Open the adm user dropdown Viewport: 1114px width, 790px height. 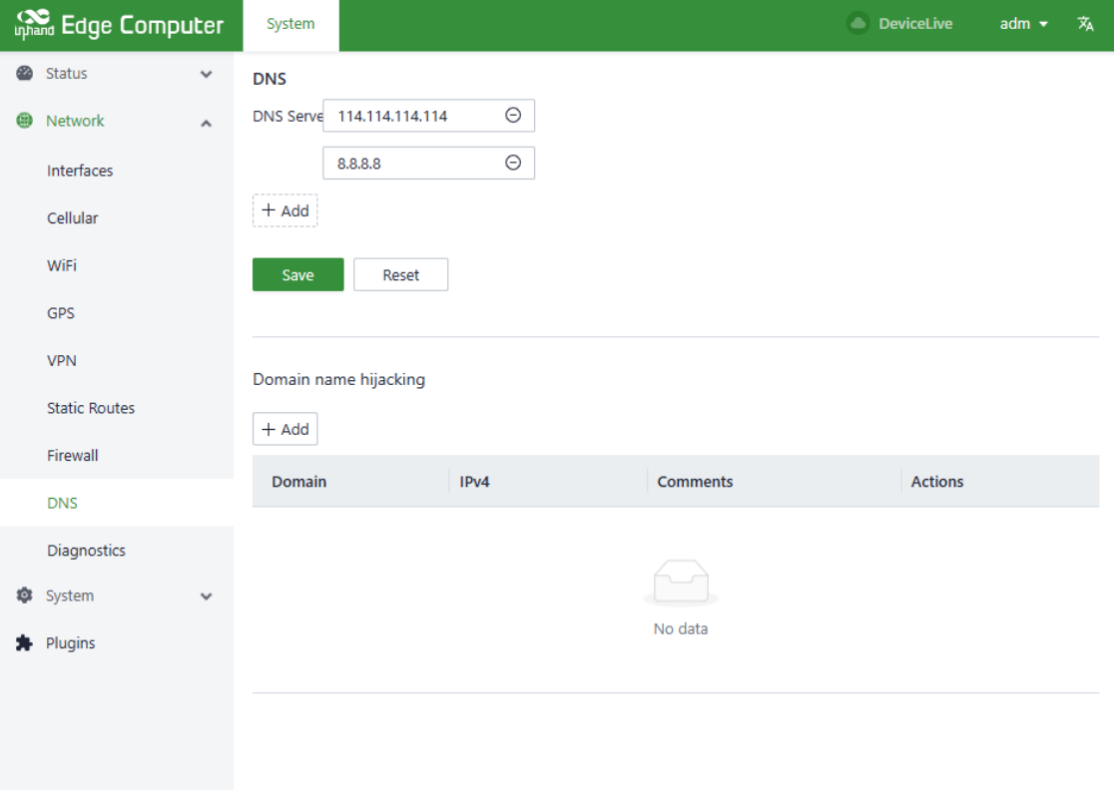coord(1024,24)
